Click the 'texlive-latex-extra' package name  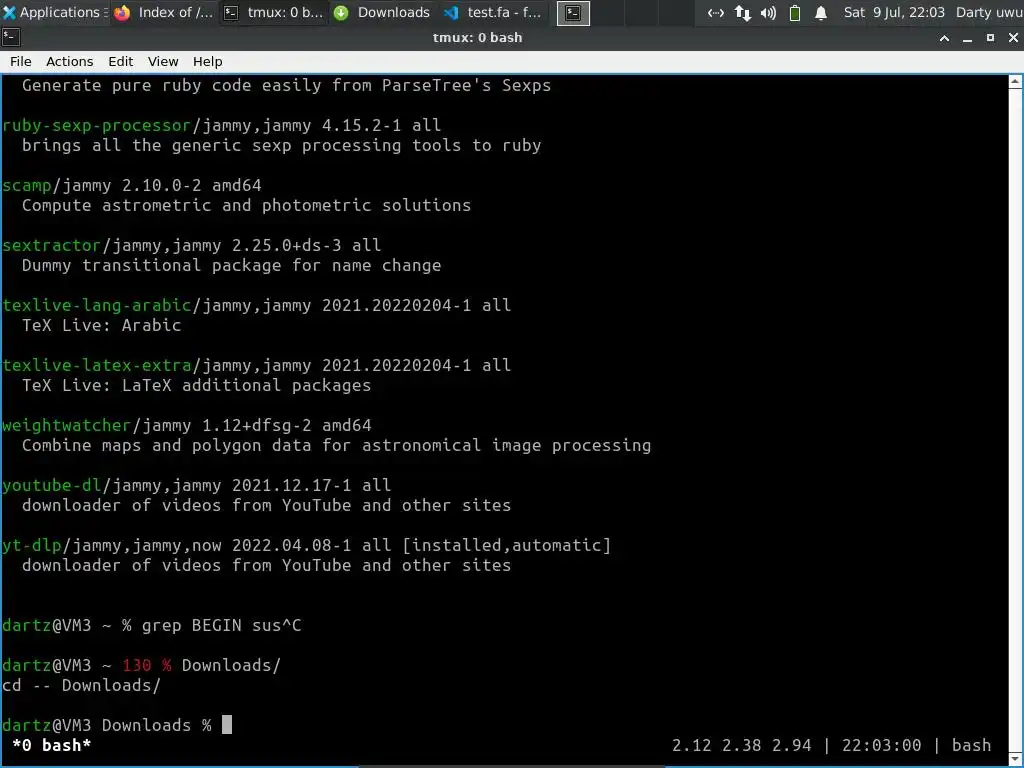click(97, 366)
